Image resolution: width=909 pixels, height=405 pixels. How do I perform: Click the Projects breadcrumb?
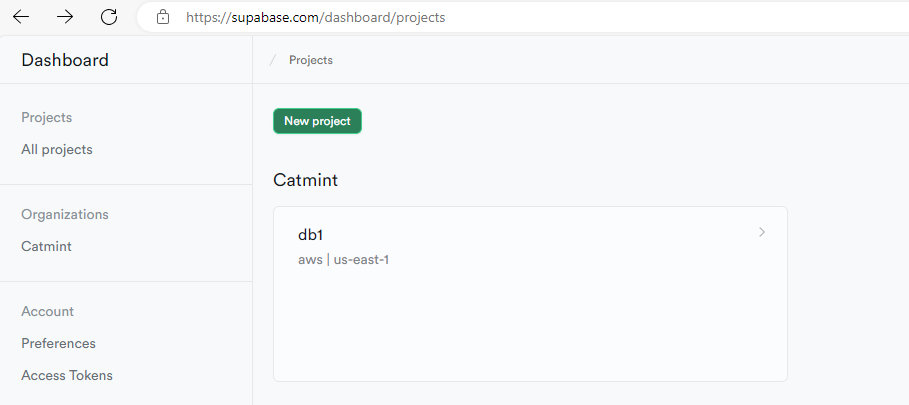pos(311,60)
